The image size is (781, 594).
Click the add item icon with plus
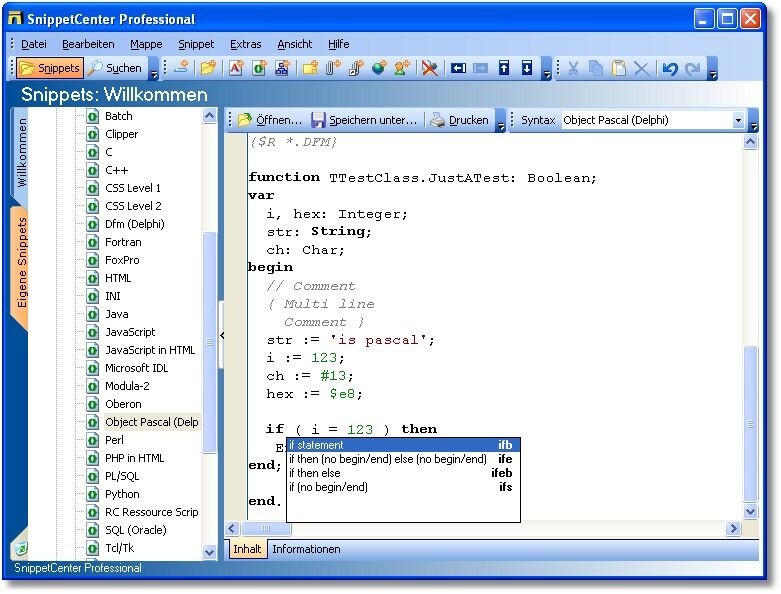pos(181,68)
